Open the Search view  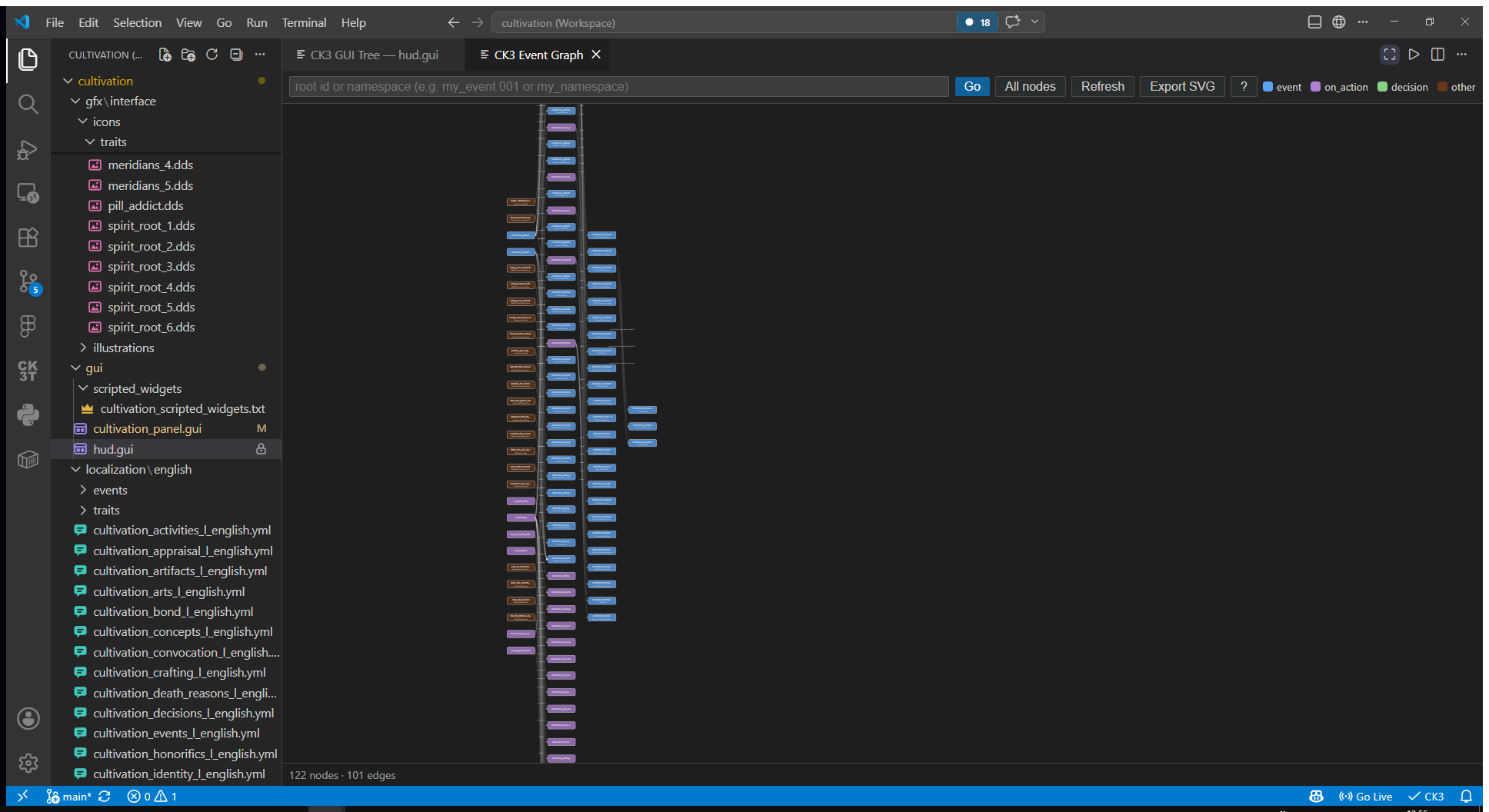tap(28, 104)
